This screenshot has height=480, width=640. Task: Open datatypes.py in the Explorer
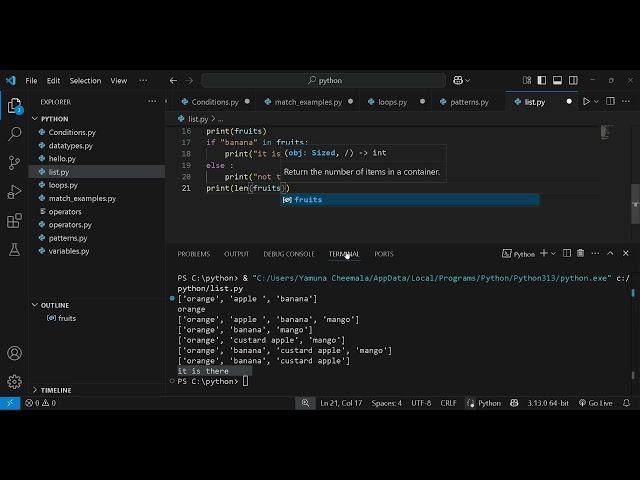pos(97,146)
